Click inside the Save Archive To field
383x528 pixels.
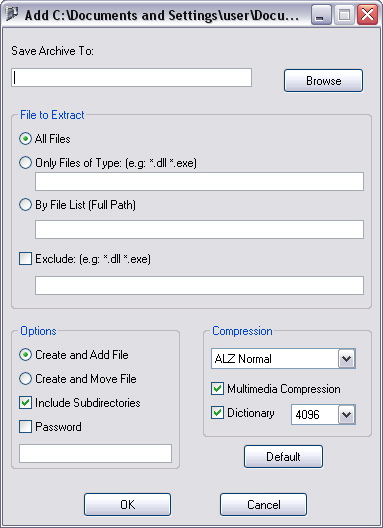pos(131,77)
